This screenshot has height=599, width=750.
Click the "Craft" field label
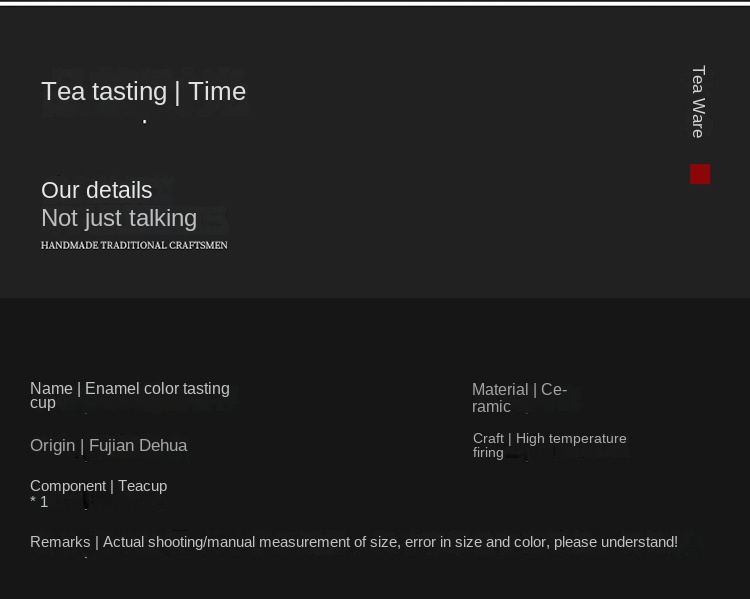[x=488, y=438]
